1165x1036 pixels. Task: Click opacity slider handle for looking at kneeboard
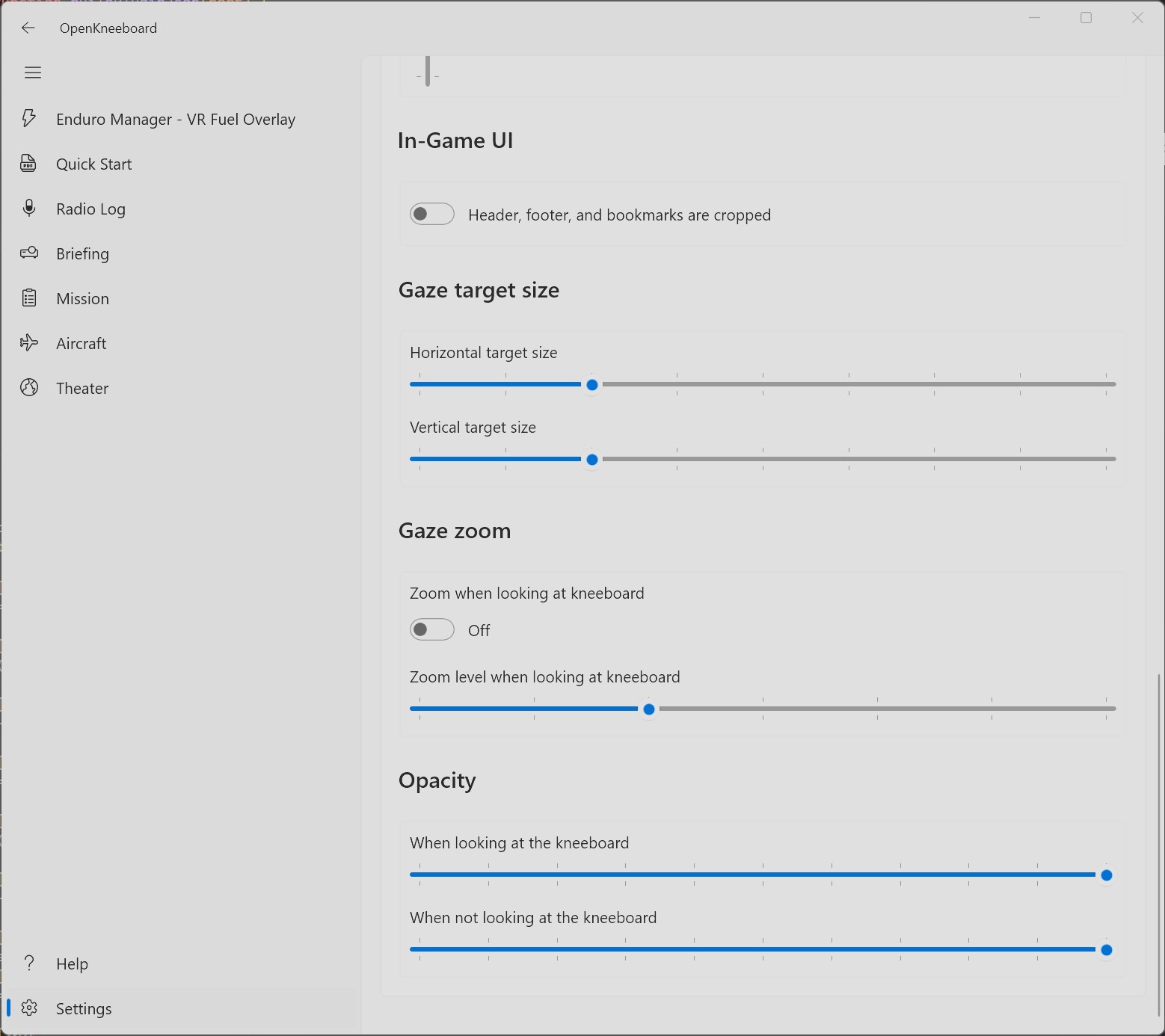click(1107, 875)
